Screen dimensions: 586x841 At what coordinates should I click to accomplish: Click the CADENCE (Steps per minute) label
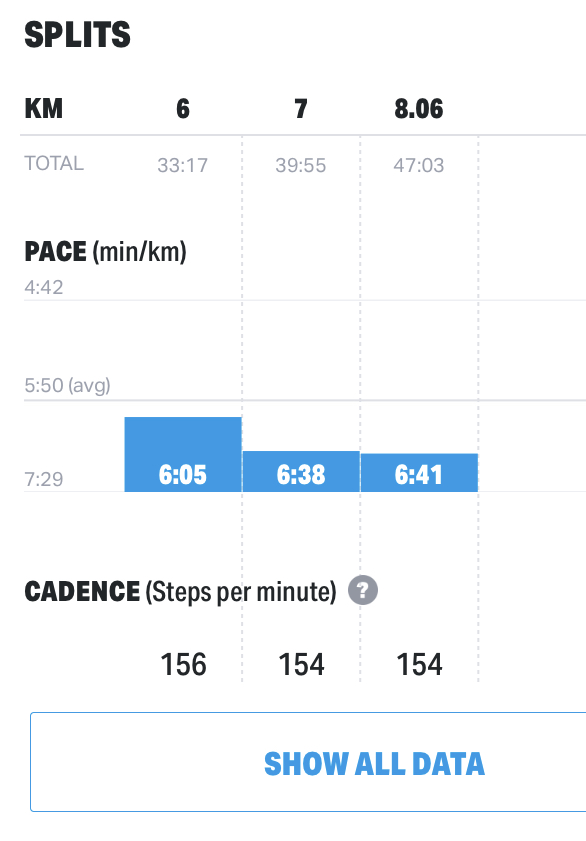pyautogui.click(x=181, y=592)
